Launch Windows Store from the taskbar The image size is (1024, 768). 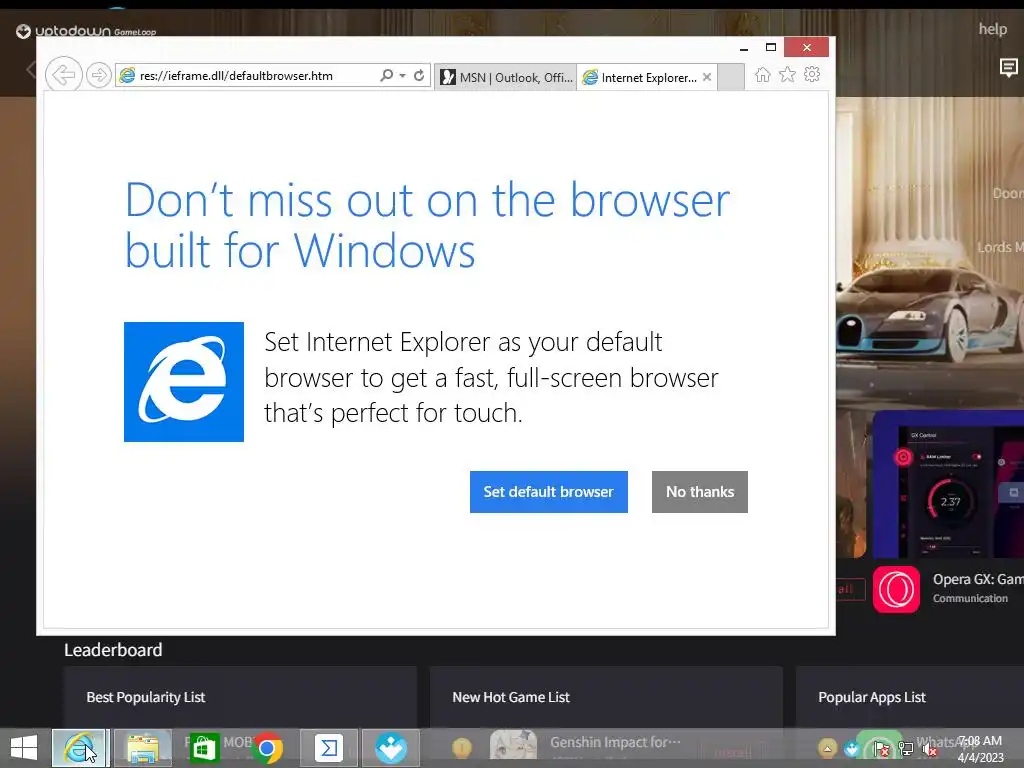(204, 748)
